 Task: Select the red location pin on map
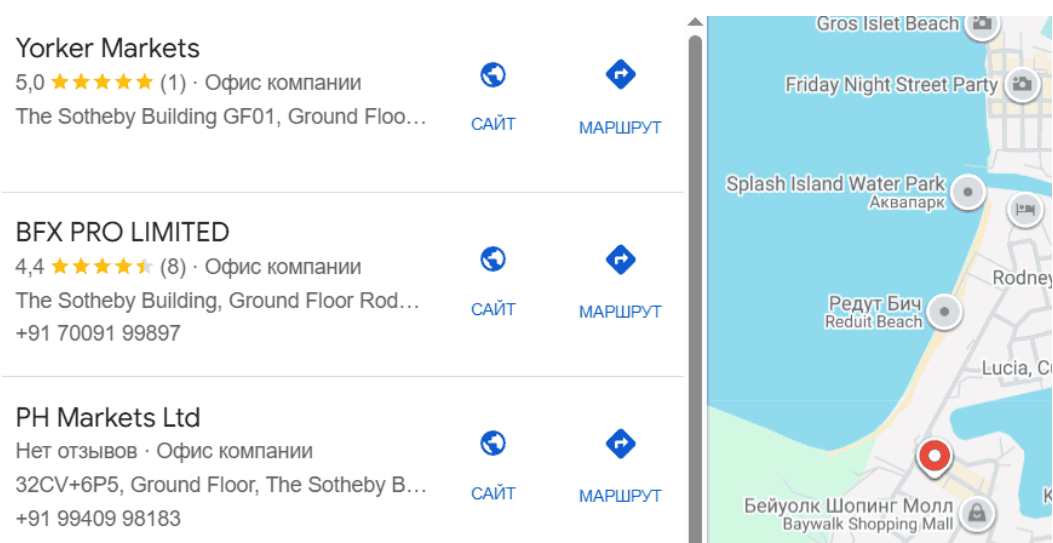pyautogui.click(x=934, y=458)
